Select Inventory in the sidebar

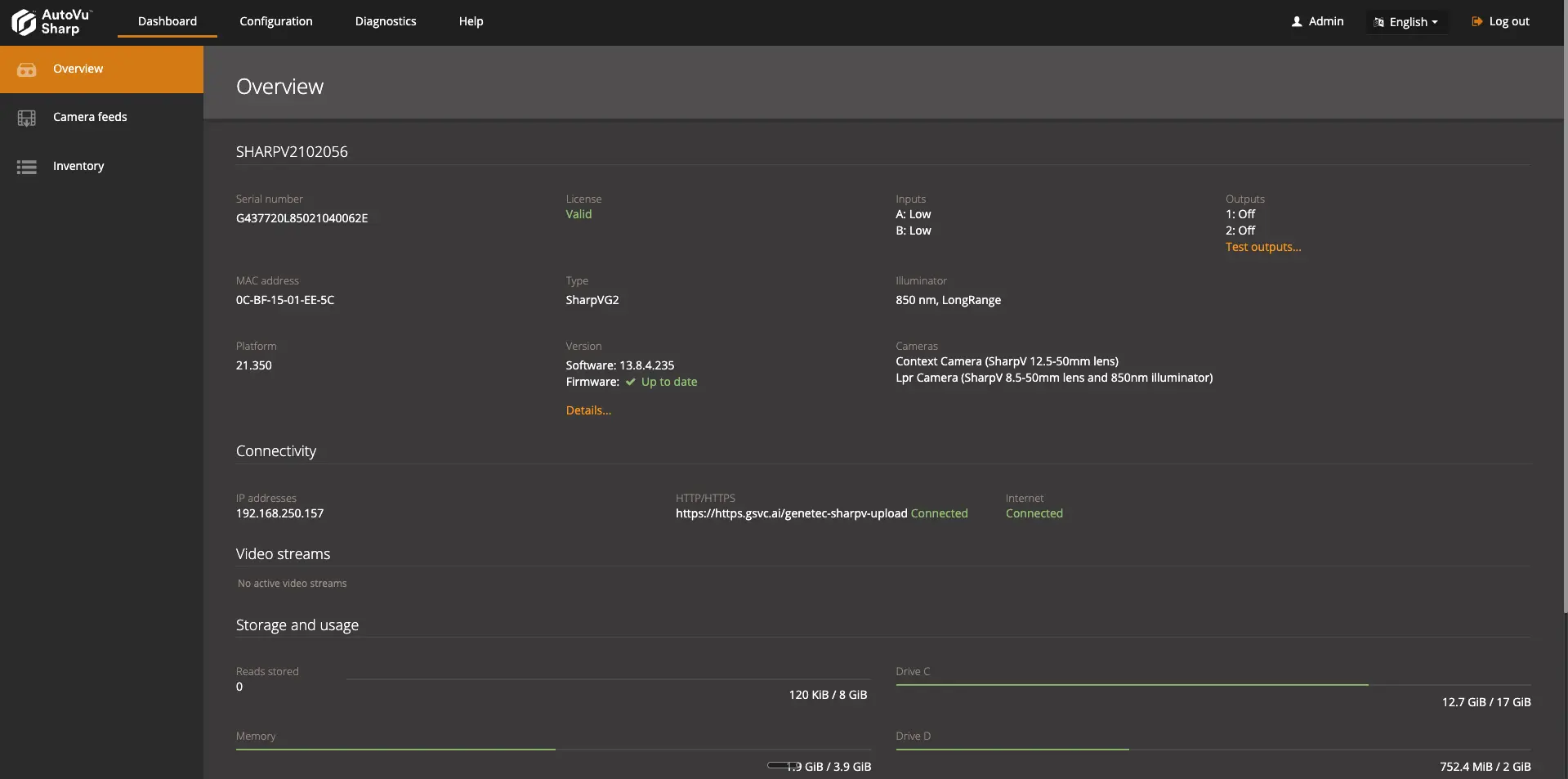click(101, 167)
